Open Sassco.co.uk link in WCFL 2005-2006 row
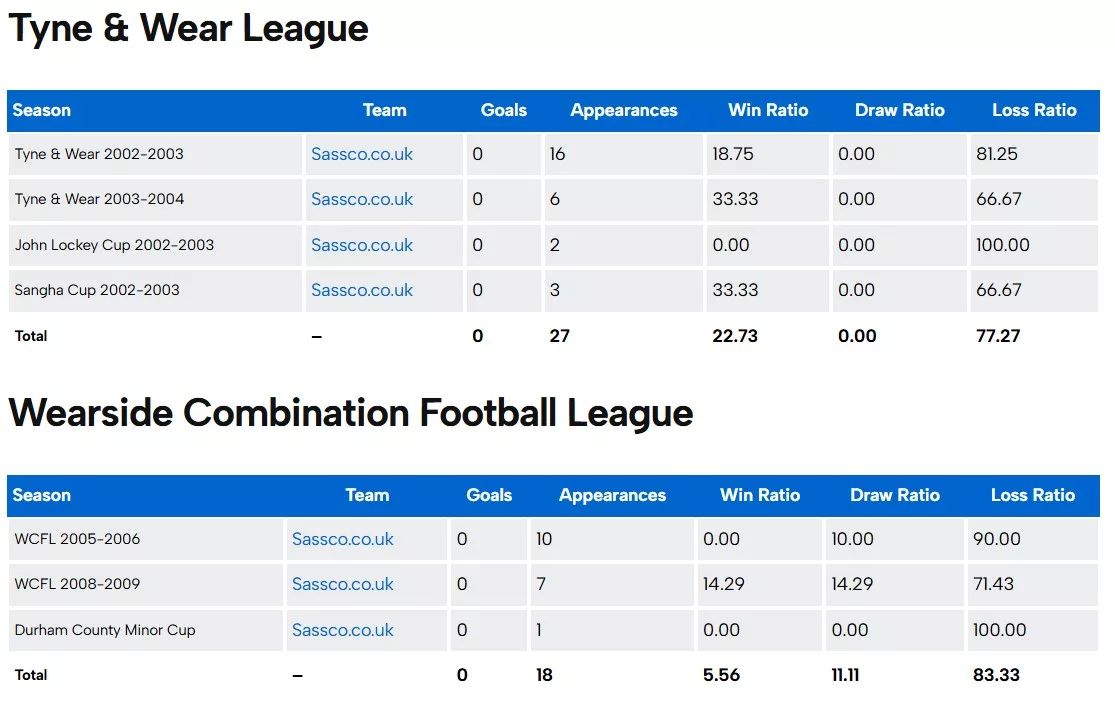Screen dimensions: 1115x708 tap(343, 539)
